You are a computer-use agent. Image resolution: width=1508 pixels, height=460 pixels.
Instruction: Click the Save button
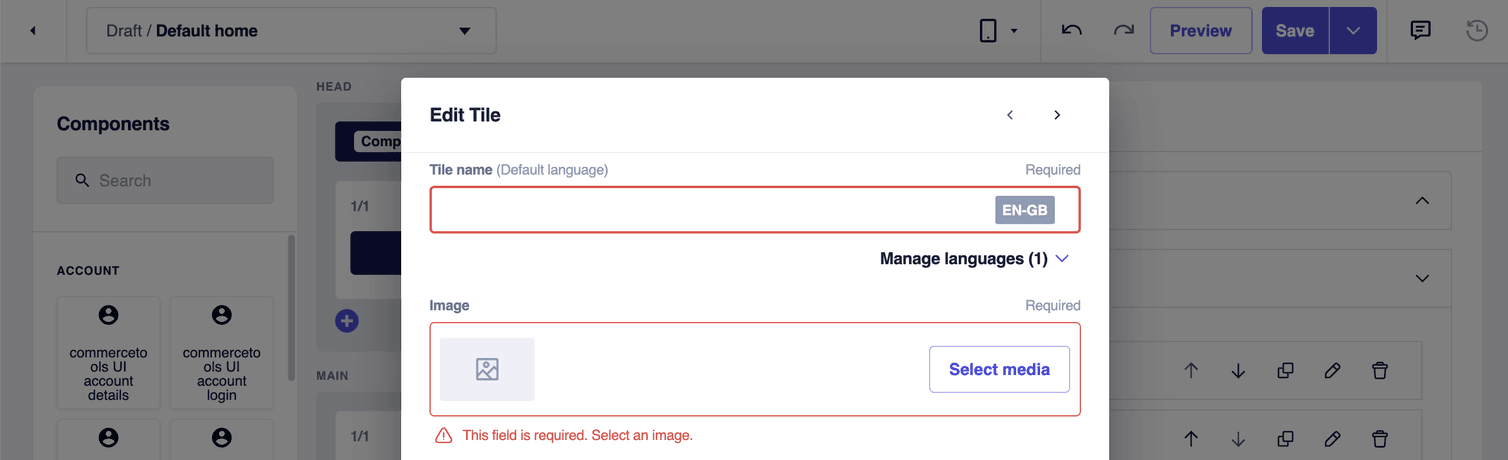pos(1294,31)
